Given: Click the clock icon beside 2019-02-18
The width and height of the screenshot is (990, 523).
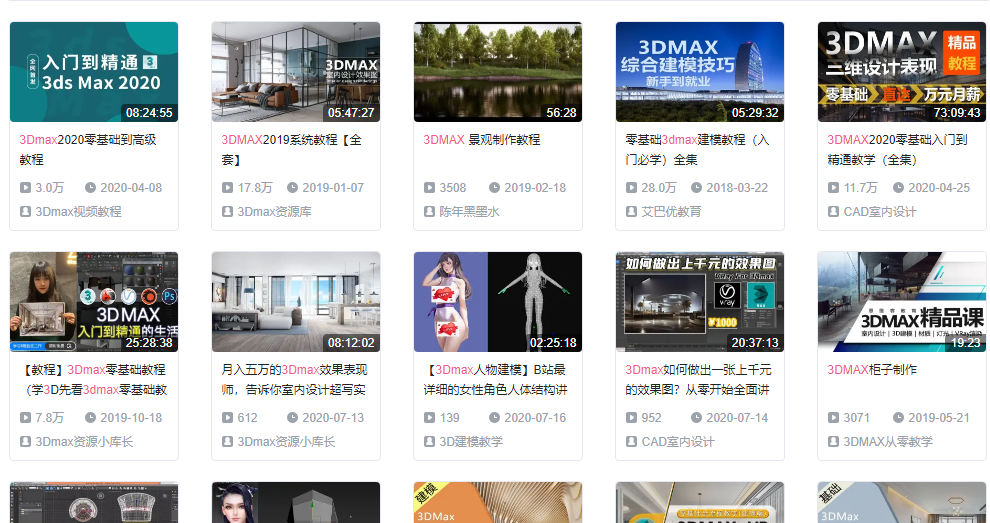Looking at the screenshot, I should tap(494, 188).
